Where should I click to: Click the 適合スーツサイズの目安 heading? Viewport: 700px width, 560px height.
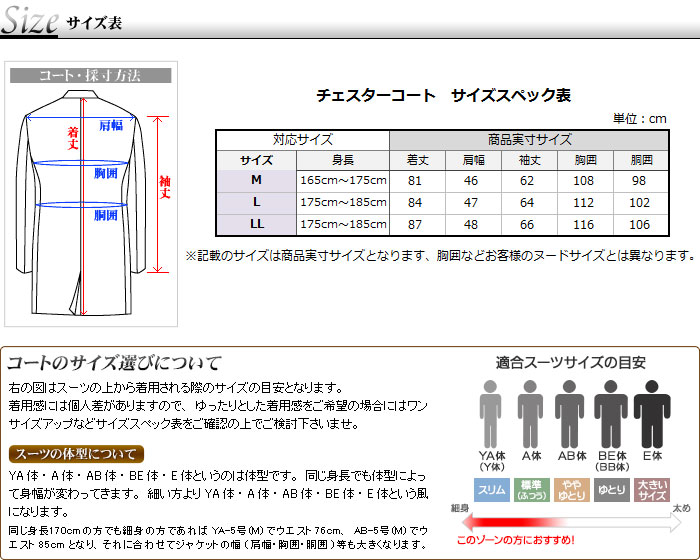[x=571, y=362]
